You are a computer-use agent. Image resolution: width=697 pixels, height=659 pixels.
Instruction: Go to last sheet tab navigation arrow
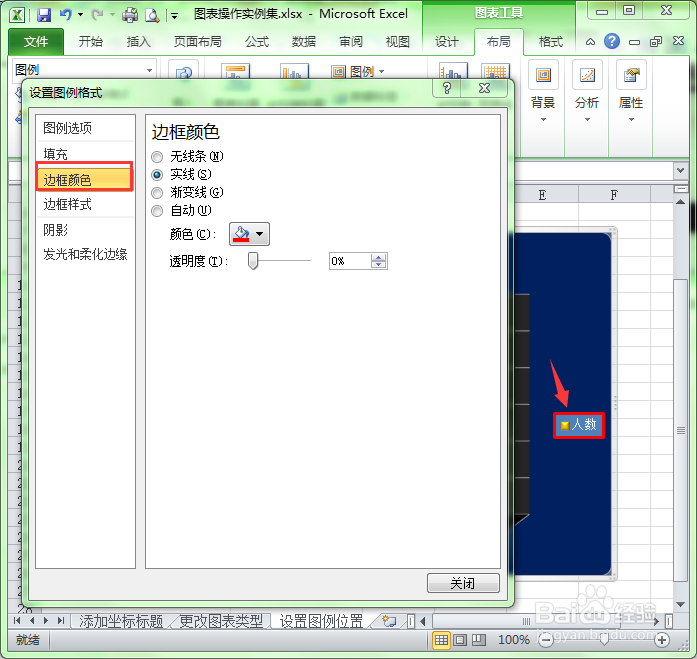(x=60, y=620)
